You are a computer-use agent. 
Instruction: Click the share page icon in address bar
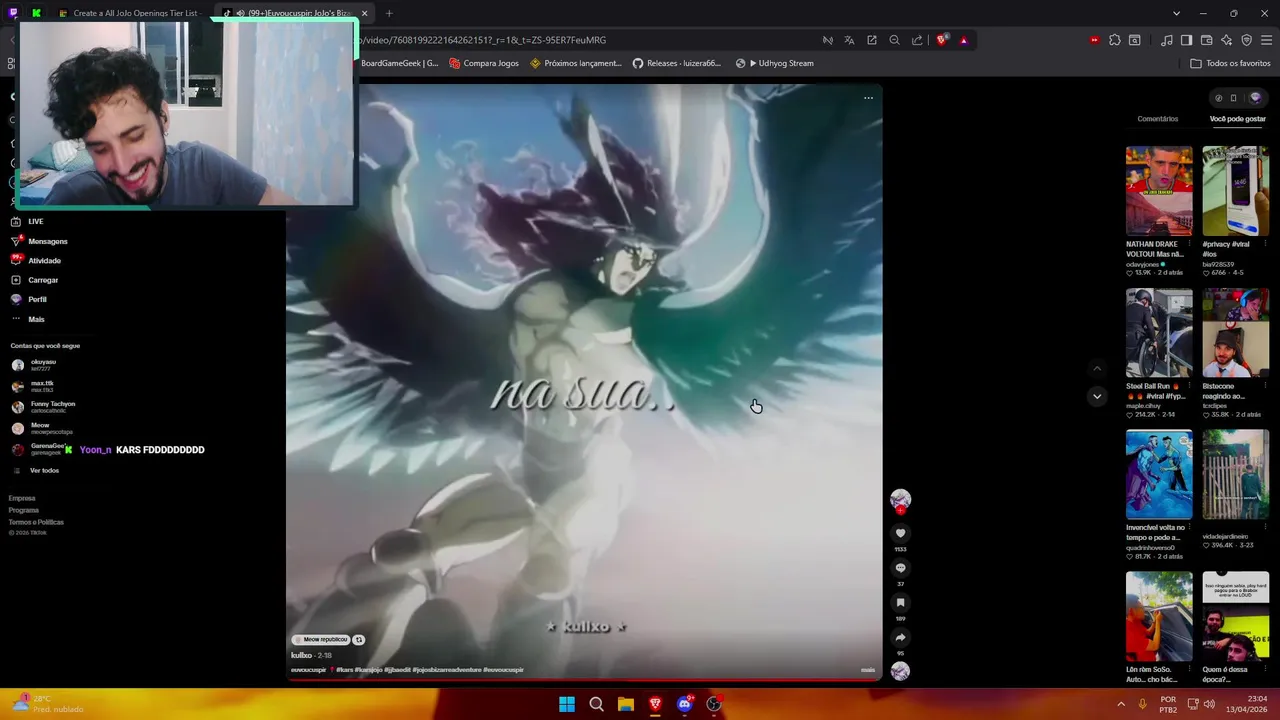click(917, 40)
